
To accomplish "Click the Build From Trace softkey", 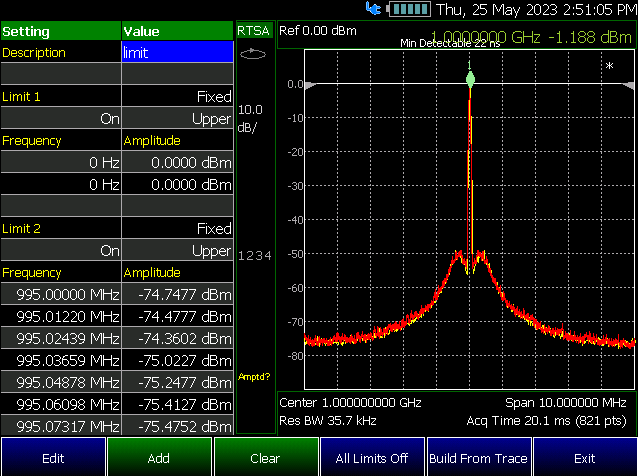I will point(478,458).
